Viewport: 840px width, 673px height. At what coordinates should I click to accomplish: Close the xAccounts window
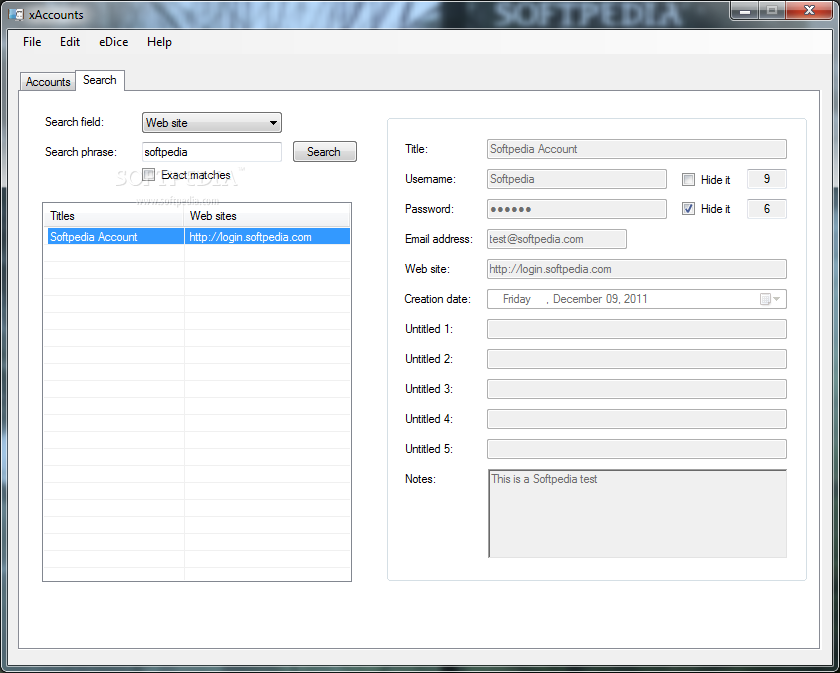pyautogui.click(x=810, y=10)
